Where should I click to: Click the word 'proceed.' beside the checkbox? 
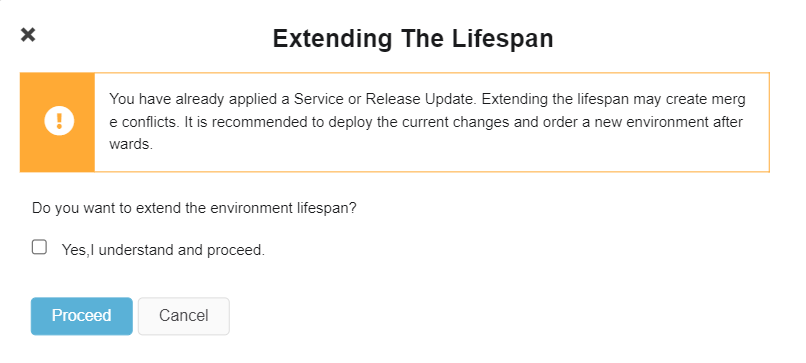point(236,250)
